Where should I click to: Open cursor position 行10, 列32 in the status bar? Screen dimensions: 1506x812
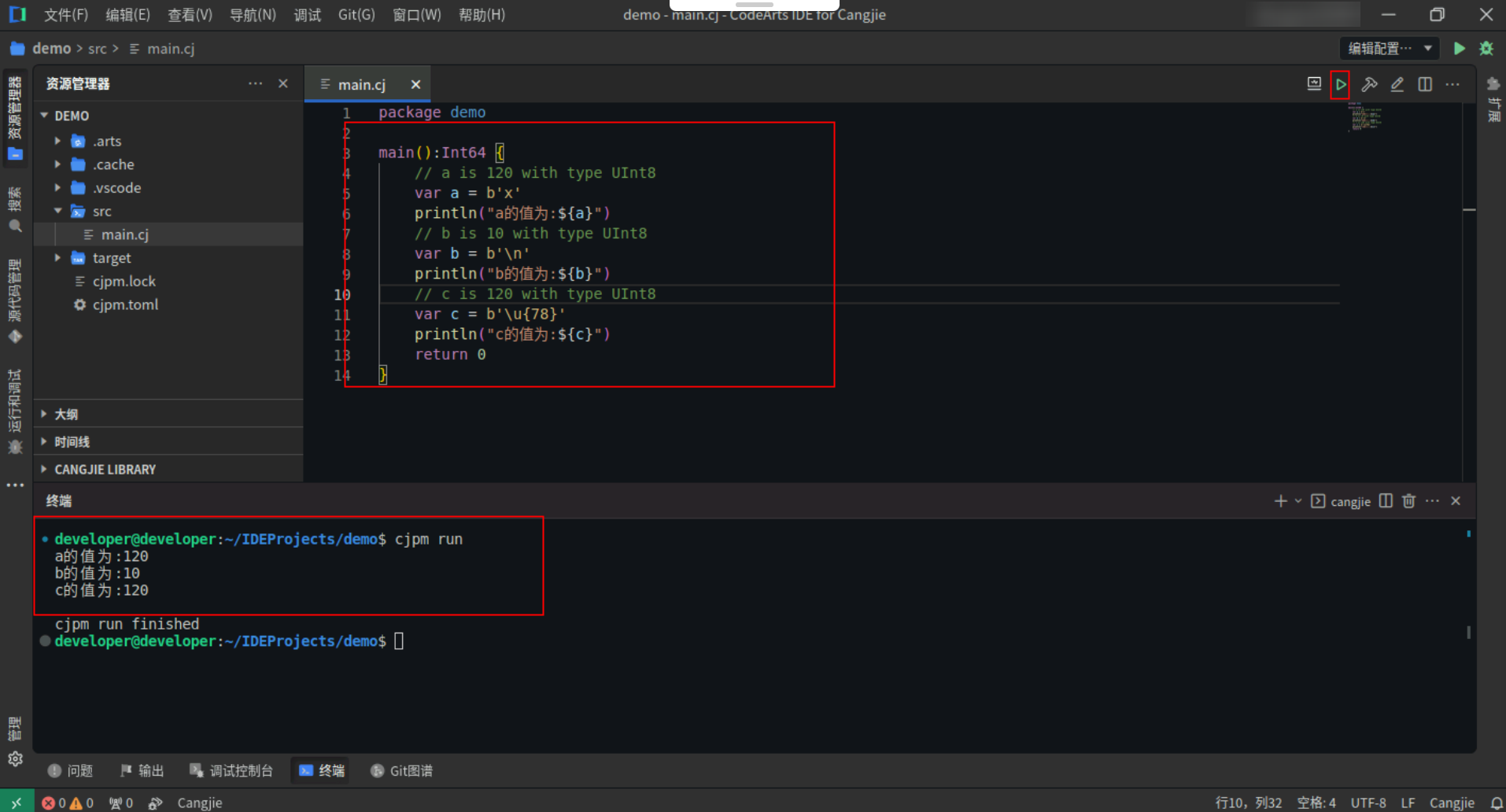pyautogui.click(x=1249, y=803)
